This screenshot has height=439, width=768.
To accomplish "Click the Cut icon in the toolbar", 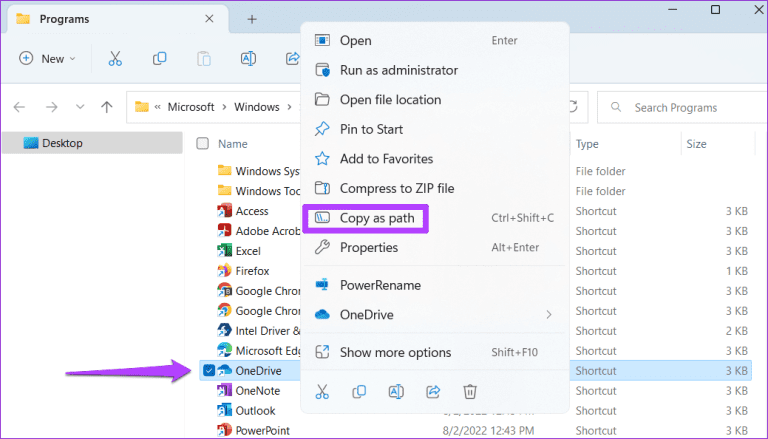I will pyautogui.click(x=115, y=59).
